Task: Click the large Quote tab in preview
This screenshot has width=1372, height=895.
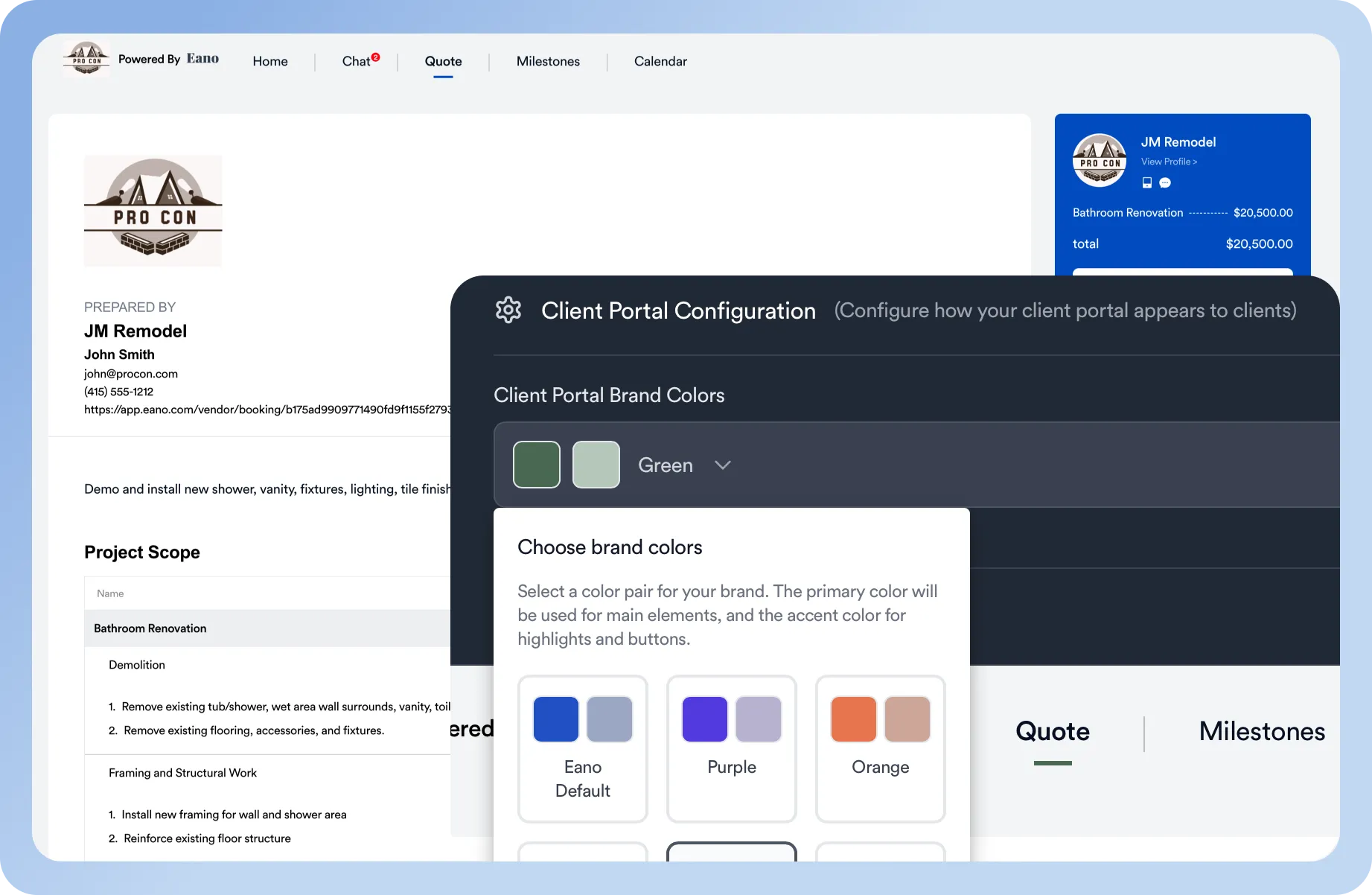Action: [x=1053, y=731]
